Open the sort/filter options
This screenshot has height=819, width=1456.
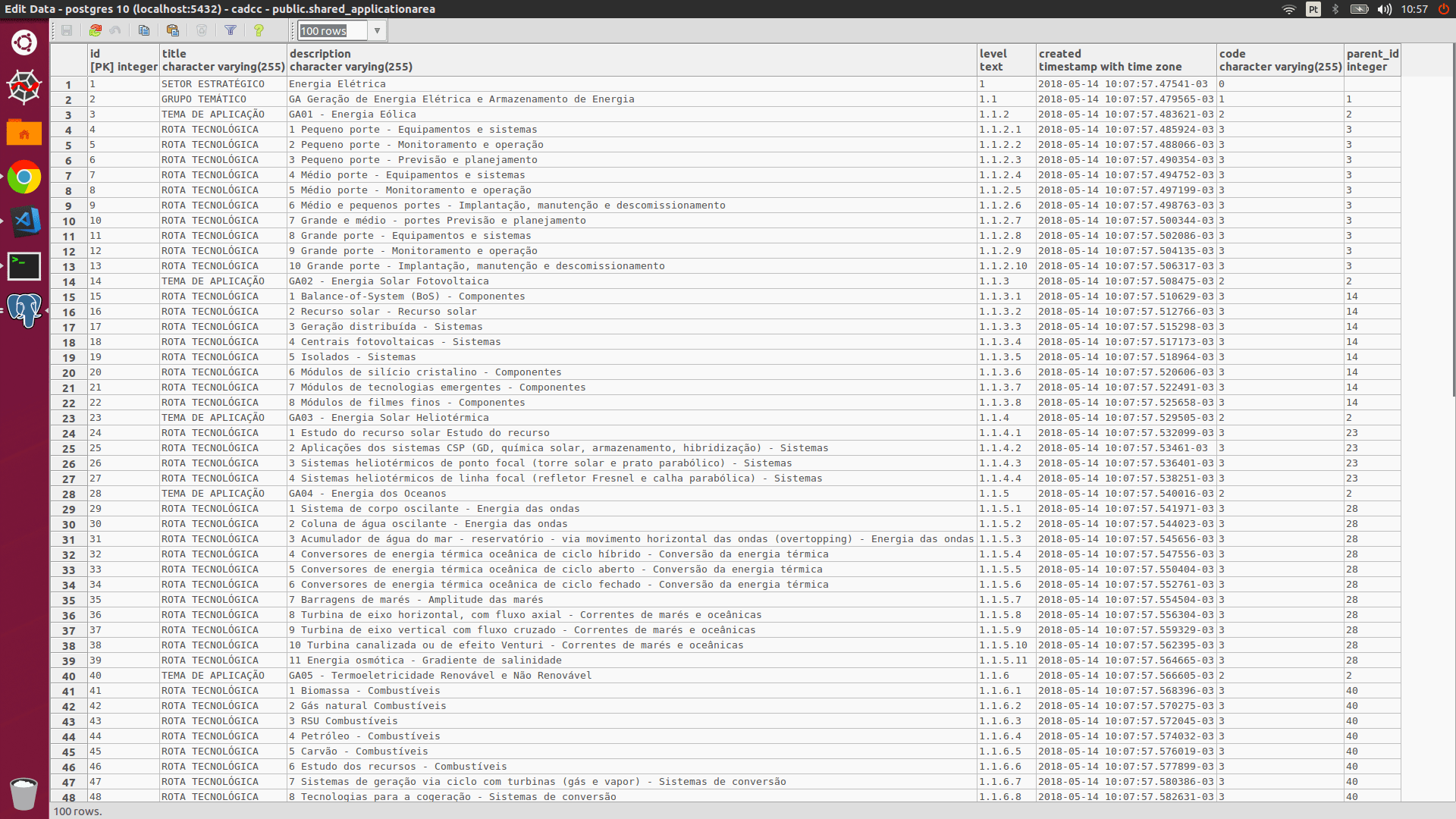click(x=231, y=30)
